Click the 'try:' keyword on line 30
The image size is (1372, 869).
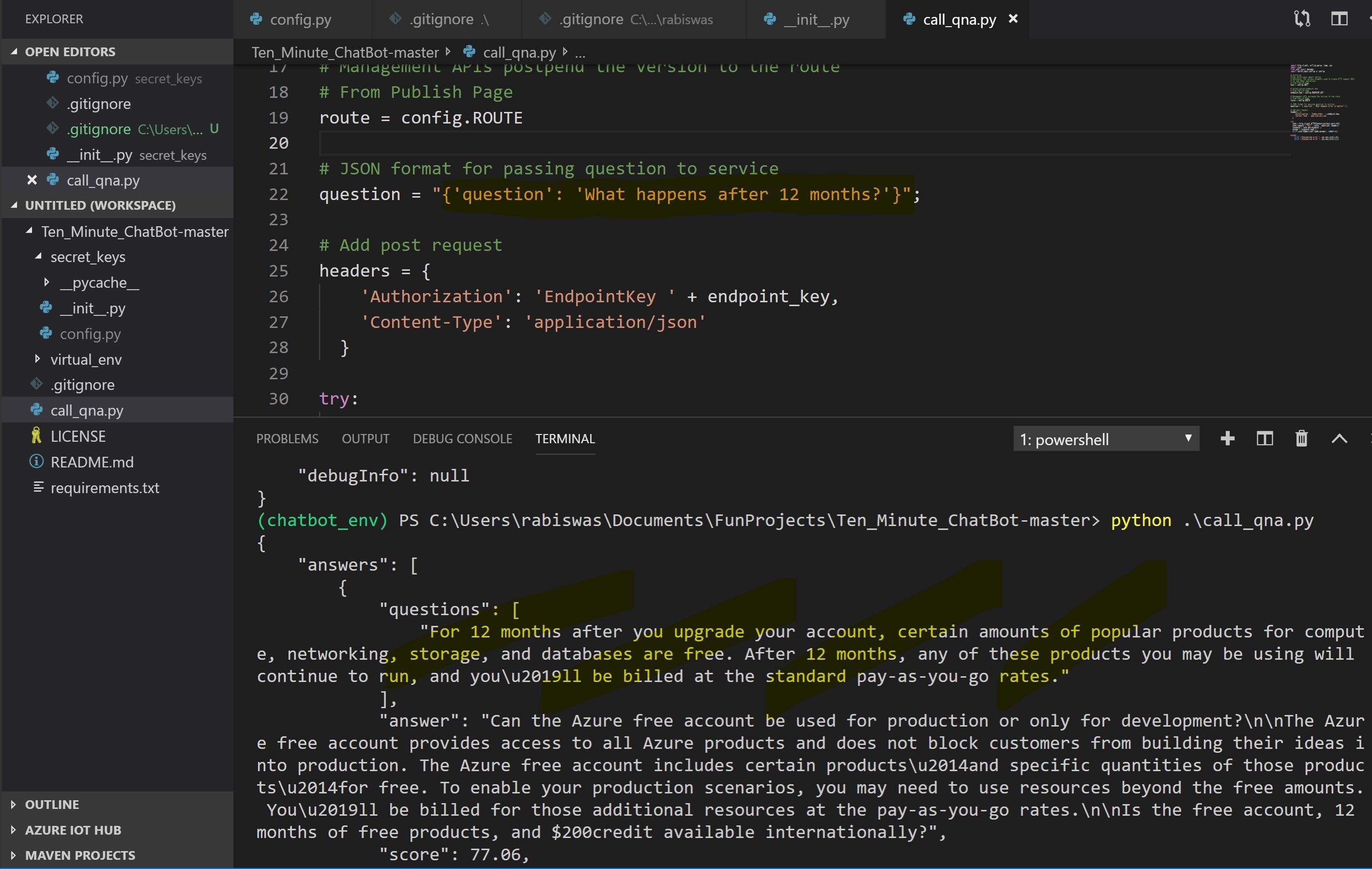338,399
